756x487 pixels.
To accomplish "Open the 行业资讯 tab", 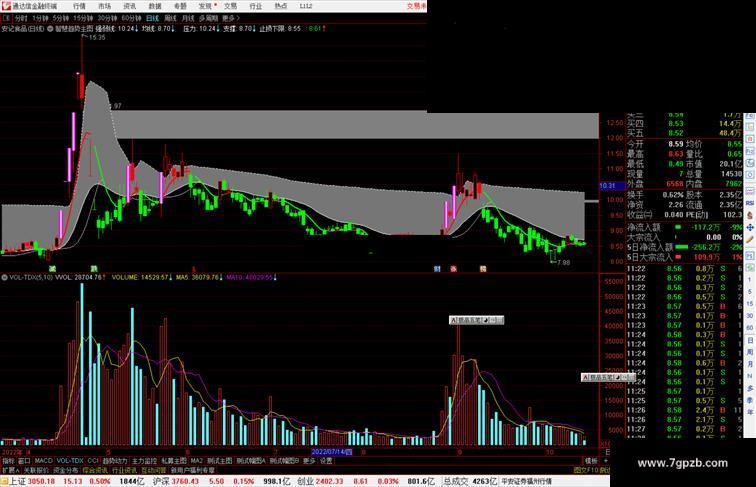I will tap(124, 470).
